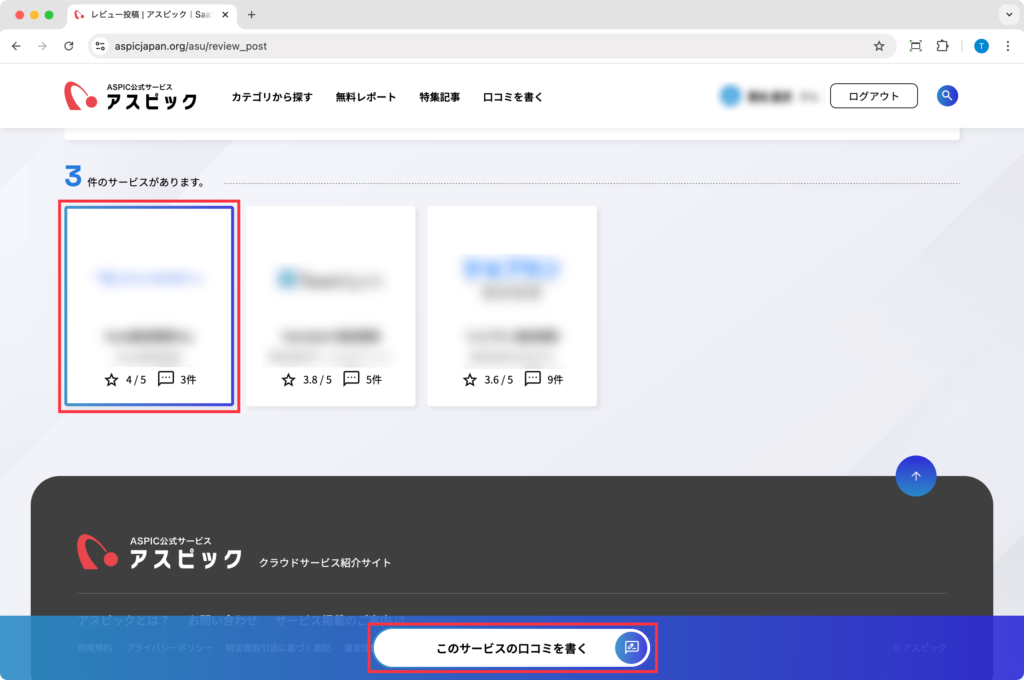Click the アスピック logo in header
The width and height of the screenshot is (1024, 680).
point(131,96)
